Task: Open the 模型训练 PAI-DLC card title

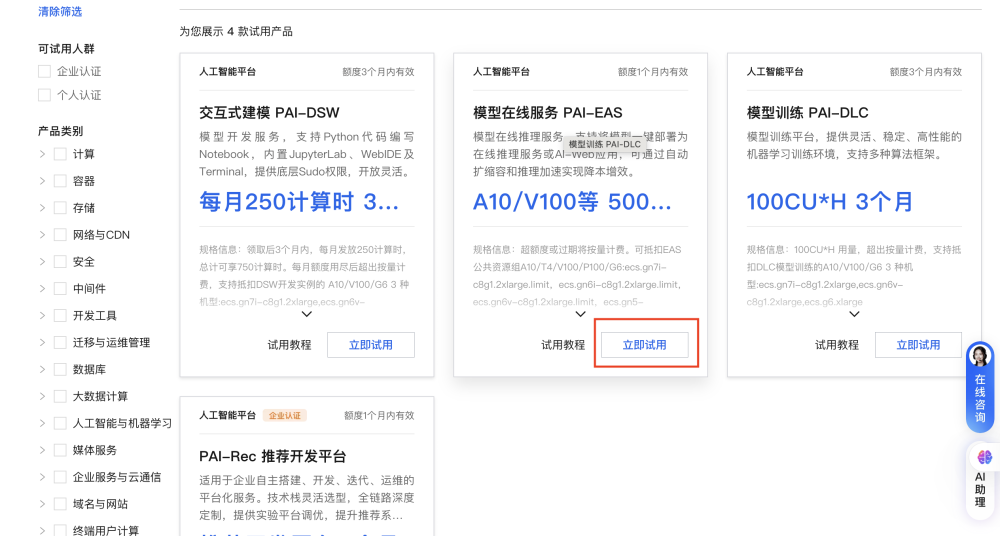Action: click(x=807, y=113)
